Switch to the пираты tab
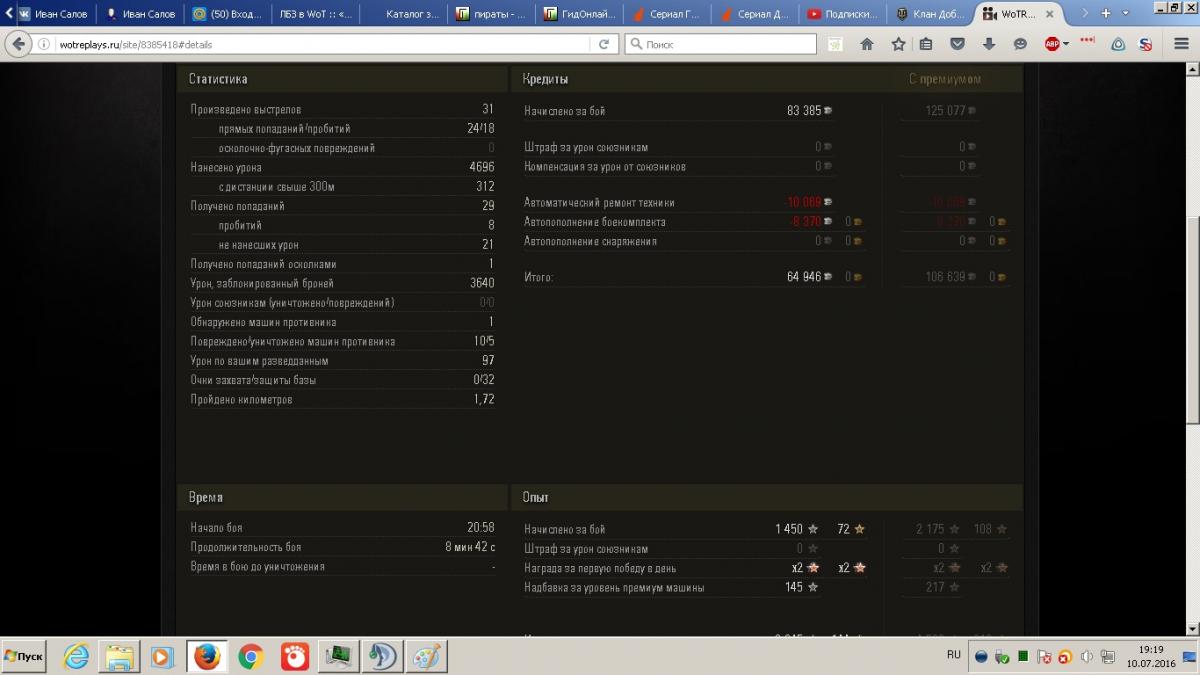 point(491,14)
